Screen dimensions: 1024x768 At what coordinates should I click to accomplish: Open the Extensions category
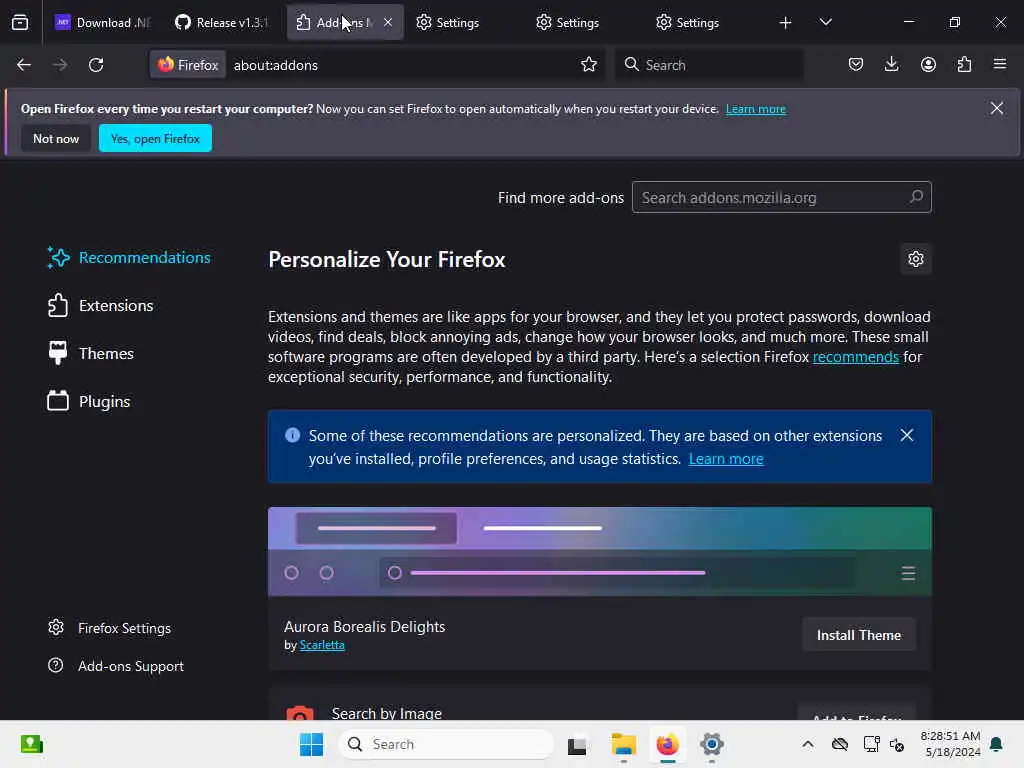coord(100,306)
